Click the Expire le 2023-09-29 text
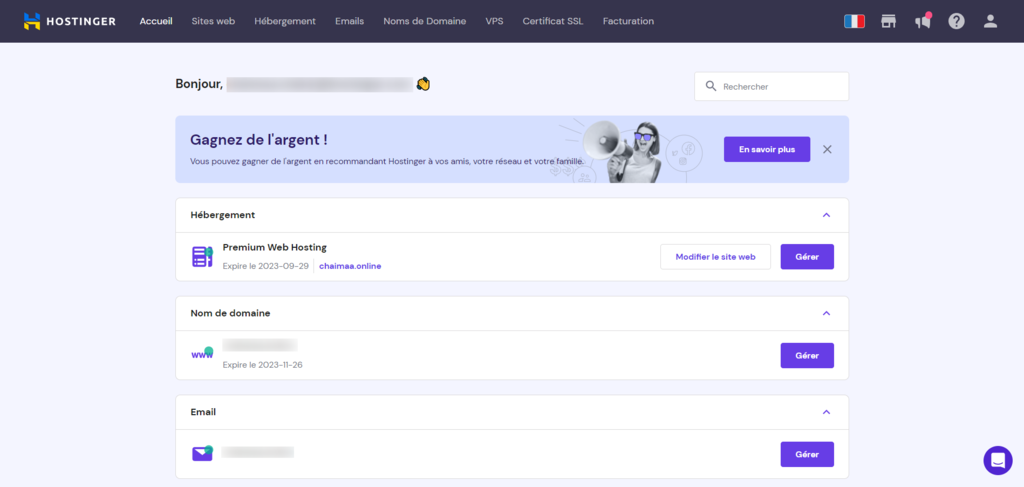Screen dimensions: 1024x487 (265, 266)
